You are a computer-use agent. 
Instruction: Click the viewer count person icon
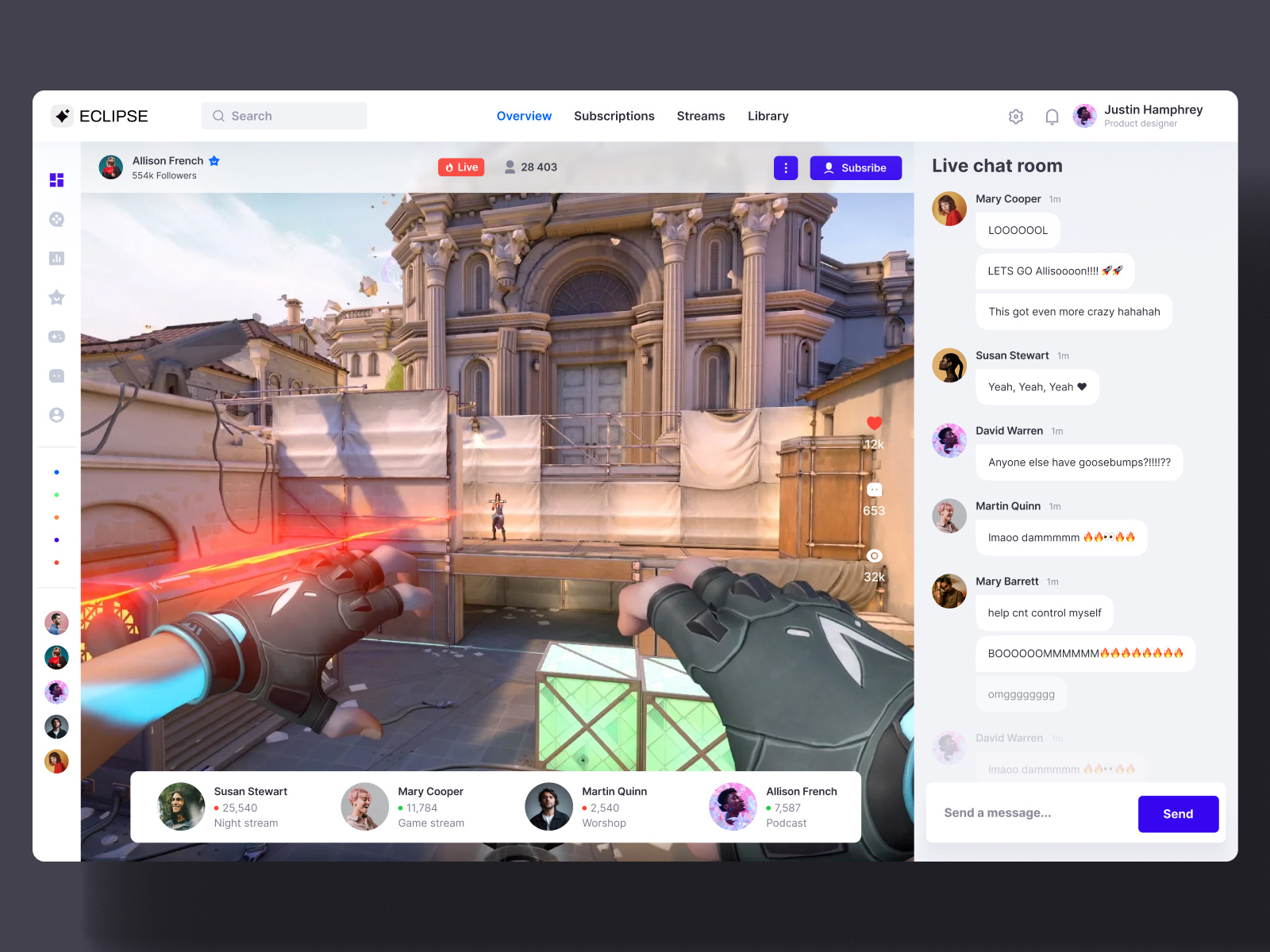[510, 167]
